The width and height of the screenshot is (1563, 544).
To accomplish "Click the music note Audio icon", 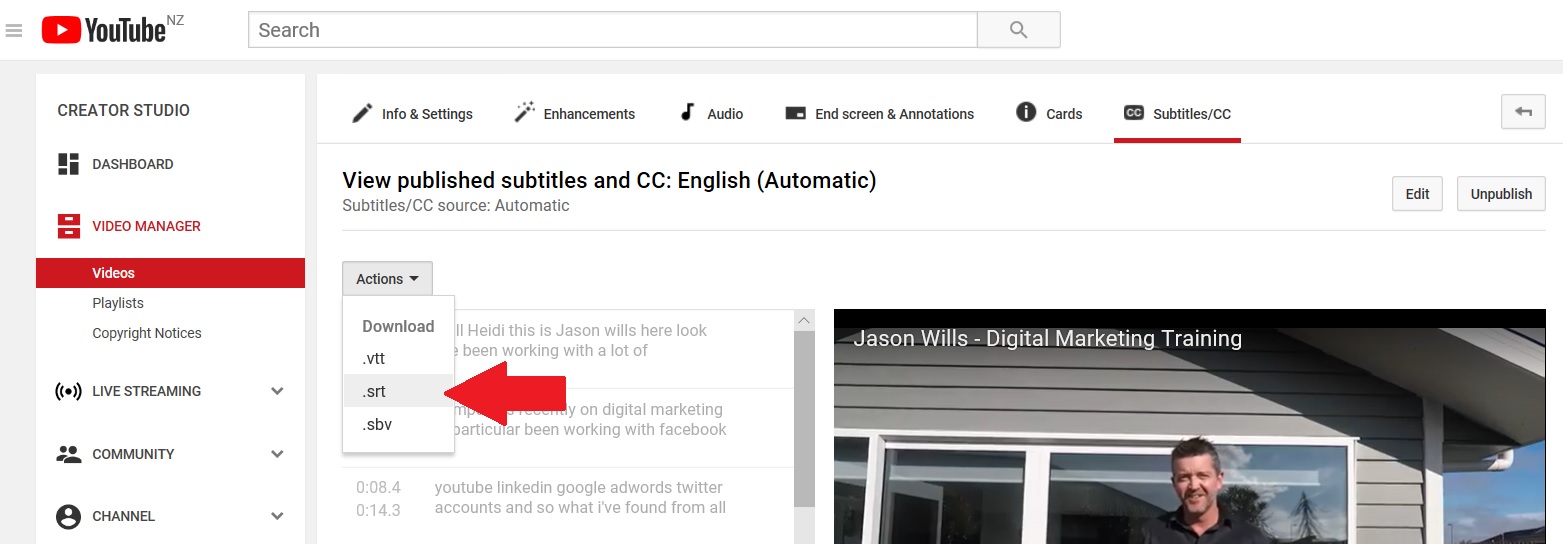I will click(x=687, y=112).
